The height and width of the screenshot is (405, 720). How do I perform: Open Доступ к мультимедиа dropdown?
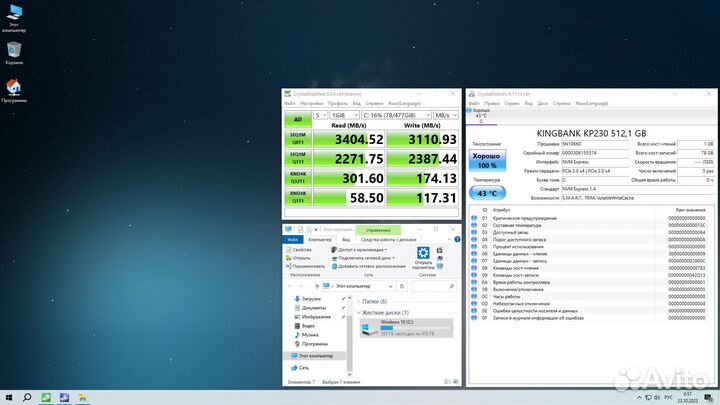coord(359,250)
